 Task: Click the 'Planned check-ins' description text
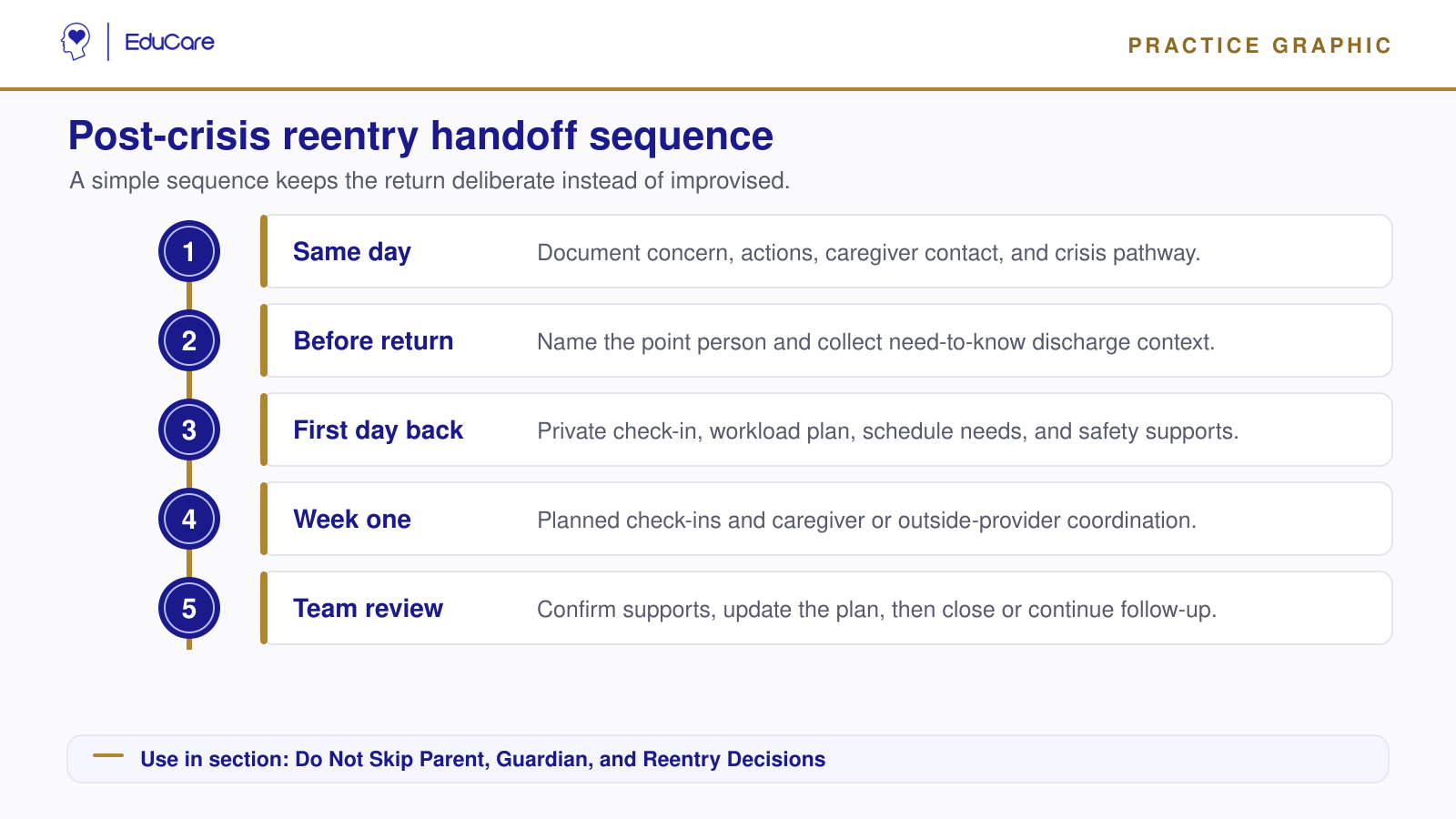pos(866,521)
